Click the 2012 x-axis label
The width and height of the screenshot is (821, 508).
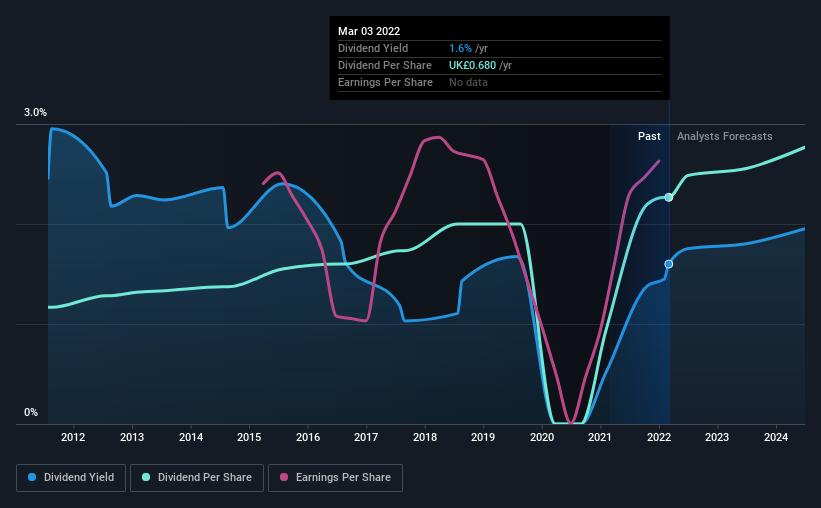pos(73,437)
